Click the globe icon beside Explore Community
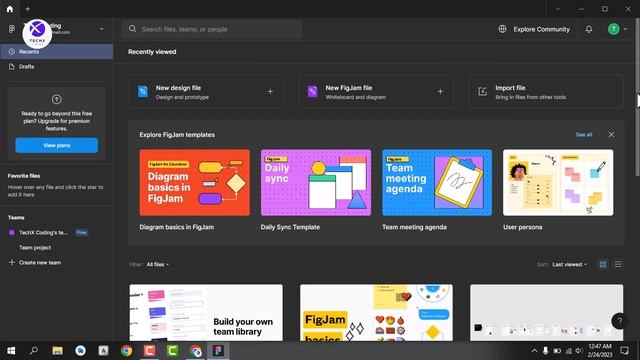This screenshot has height=360, width=640. click(502, 29)
